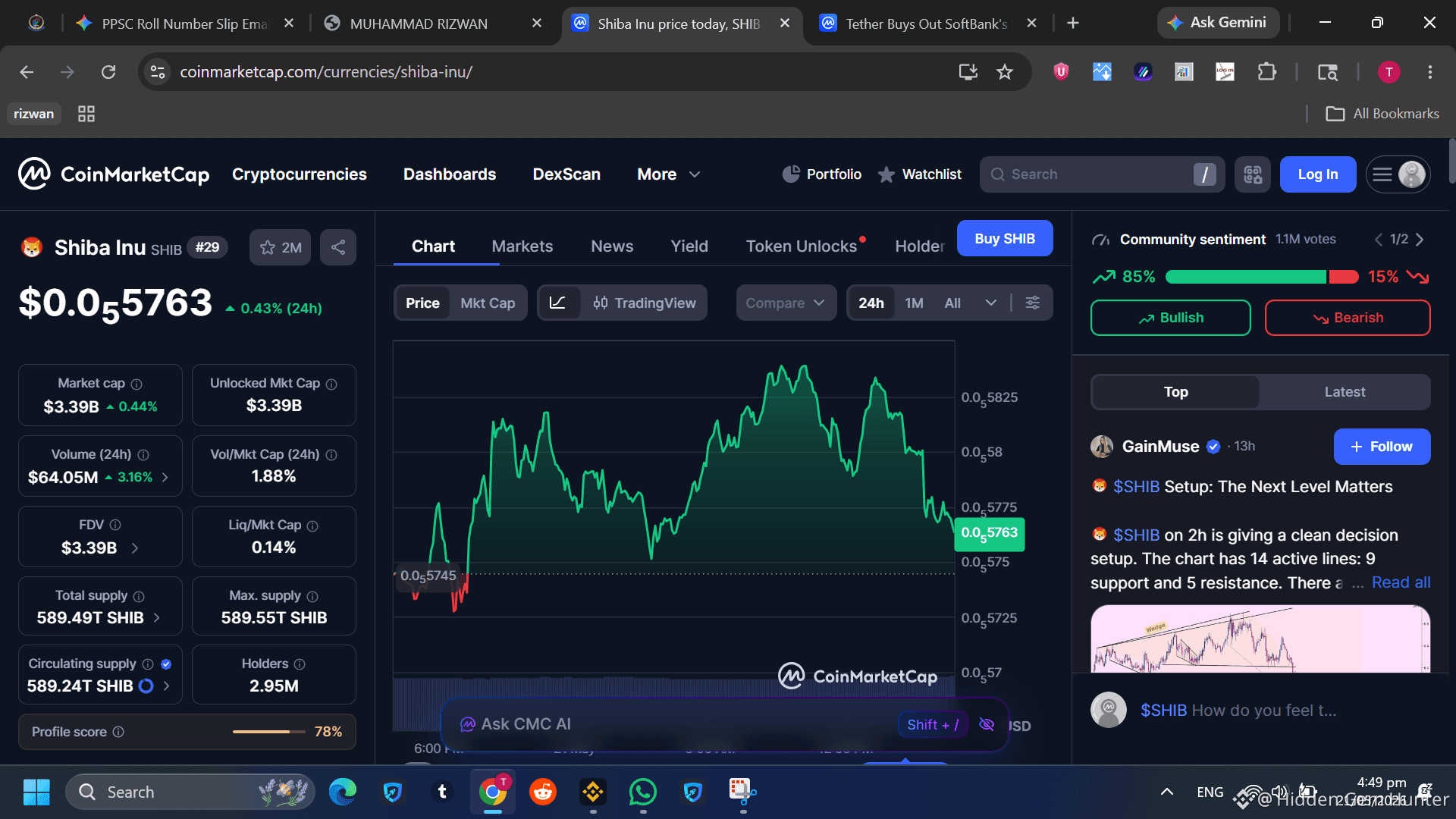
Task: Show Holders info icon
Action: click(300, 664)
